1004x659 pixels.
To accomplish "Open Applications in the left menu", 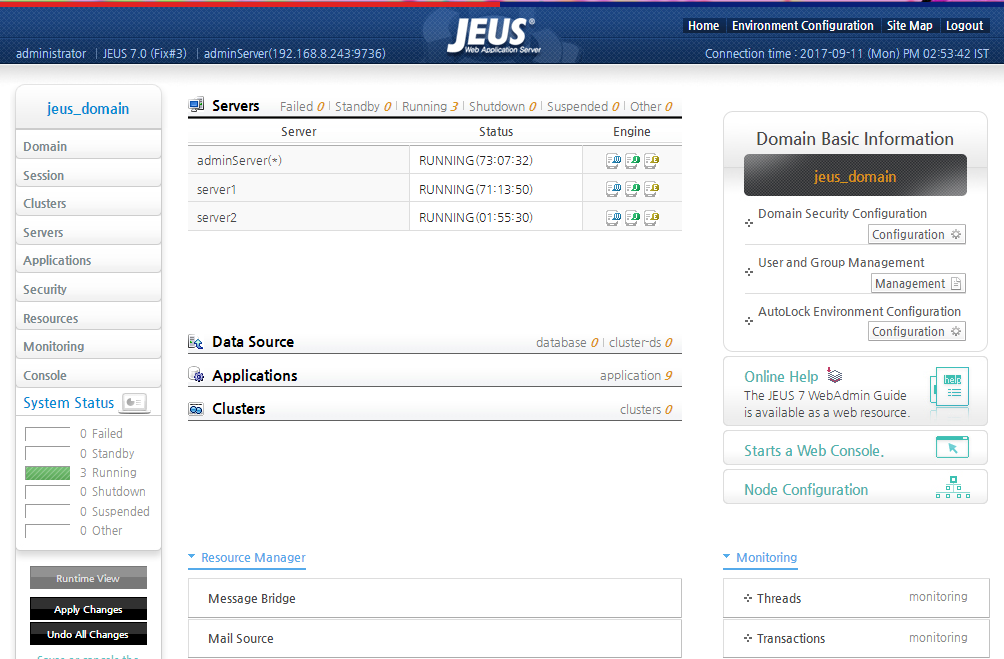I will click(88, 261).
